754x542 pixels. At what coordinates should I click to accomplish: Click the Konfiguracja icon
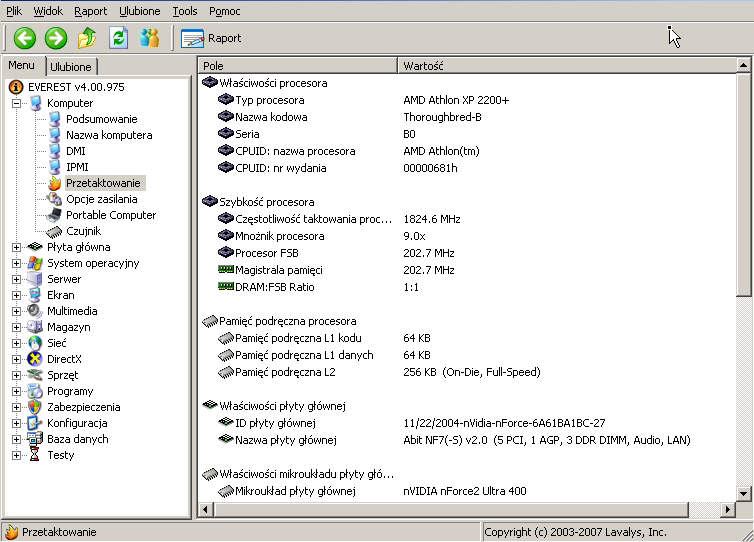coord(35,423)
